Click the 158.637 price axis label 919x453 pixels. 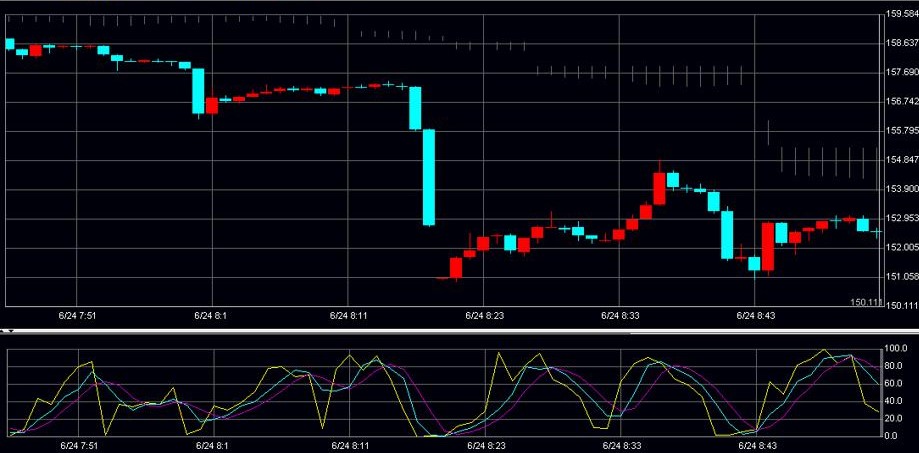tap(902, 43)
